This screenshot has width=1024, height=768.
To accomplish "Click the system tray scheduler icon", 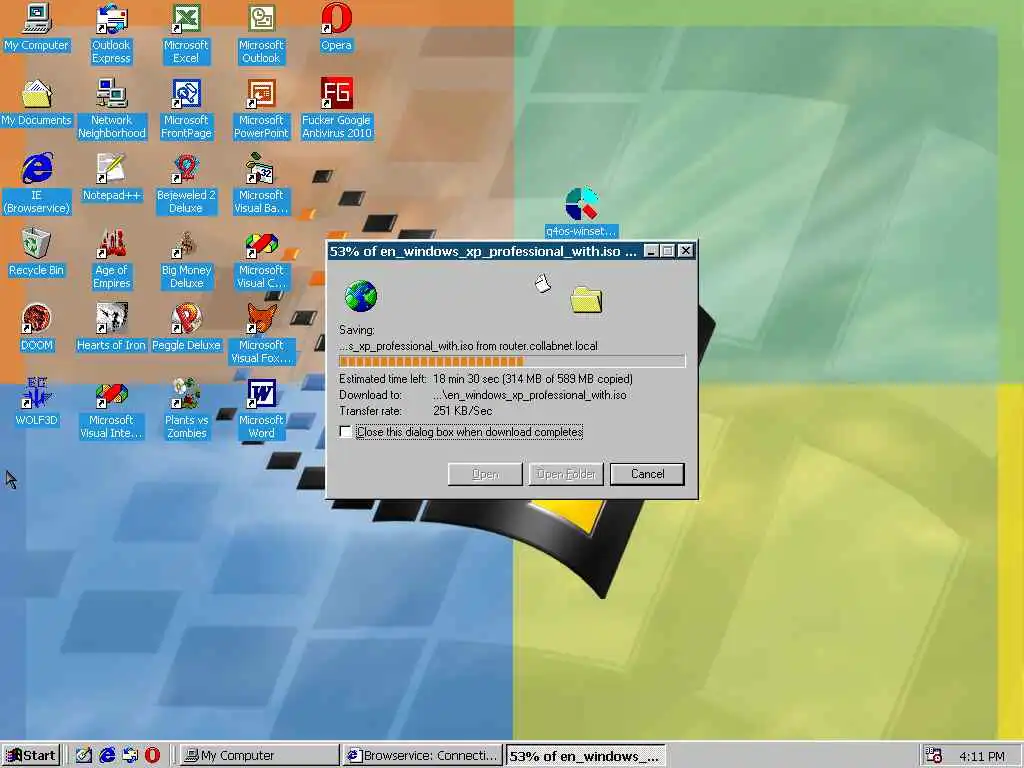I will [935, 756].
